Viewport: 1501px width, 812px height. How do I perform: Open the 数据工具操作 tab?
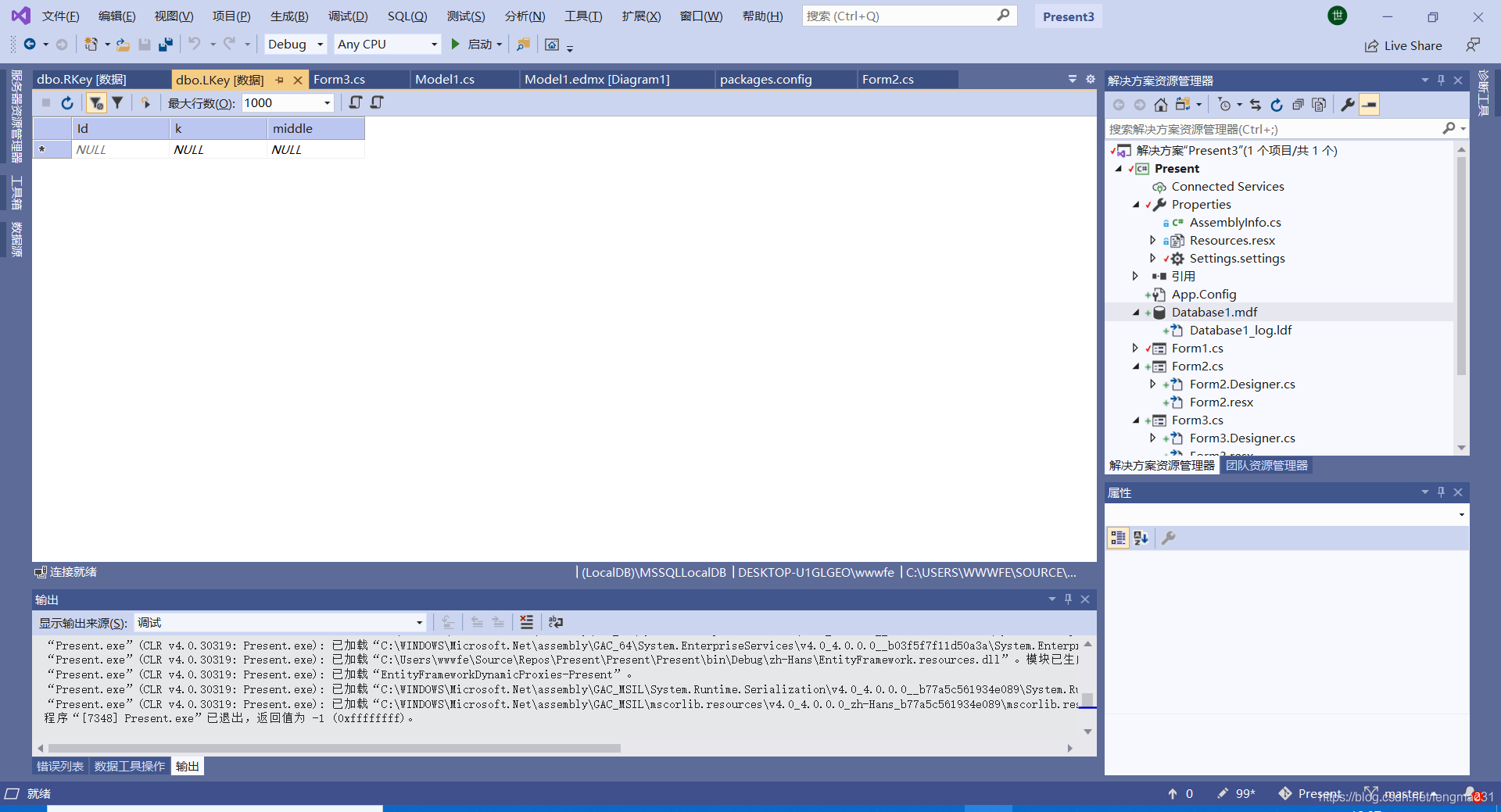(x=130, y=766)
